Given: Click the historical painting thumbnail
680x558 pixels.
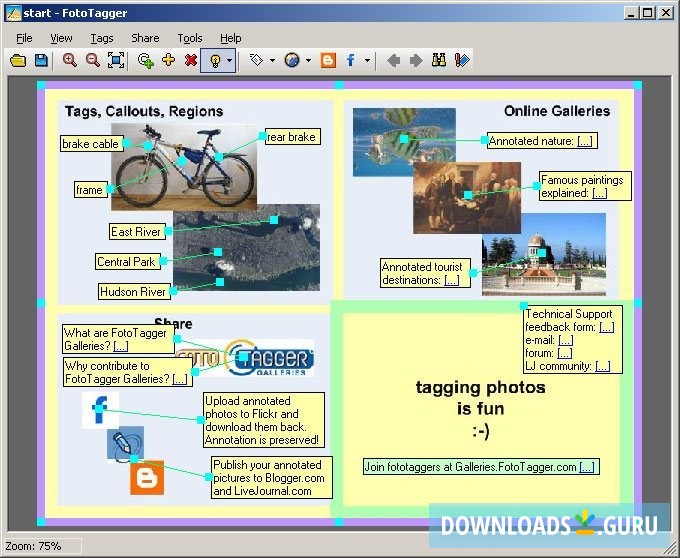Looking at the screenshot, I should click(x=467, y=198).
